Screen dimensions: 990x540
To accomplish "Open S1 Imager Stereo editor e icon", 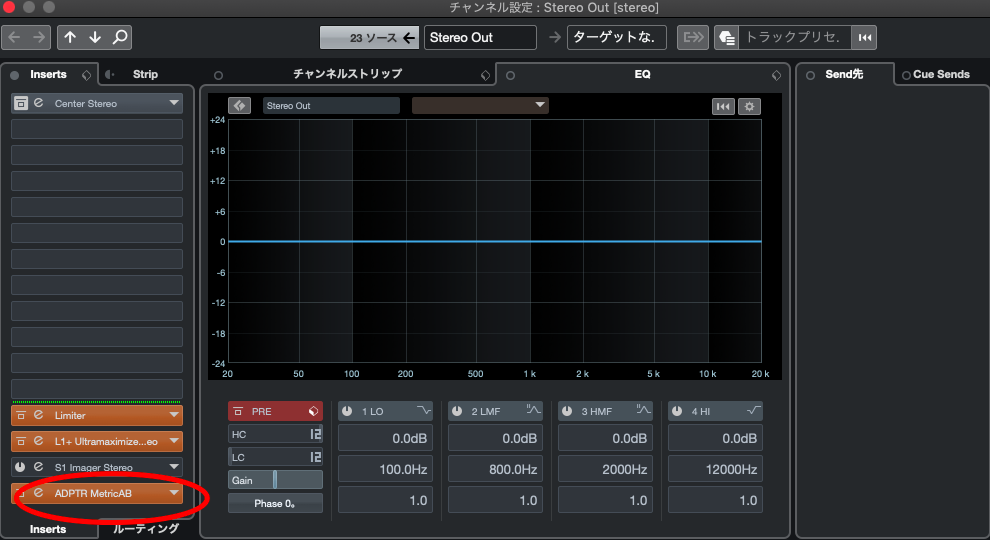I will tap(39, 467).
